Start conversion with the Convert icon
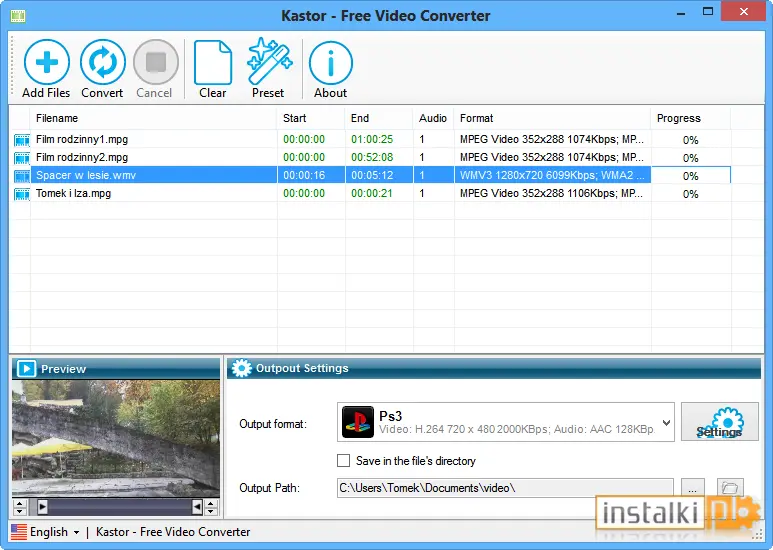Screen dimensions: 773x550 103,63
